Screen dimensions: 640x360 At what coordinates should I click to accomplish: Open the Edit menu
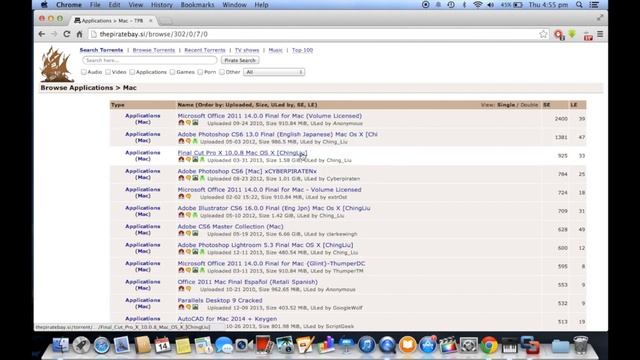(114, 5)
